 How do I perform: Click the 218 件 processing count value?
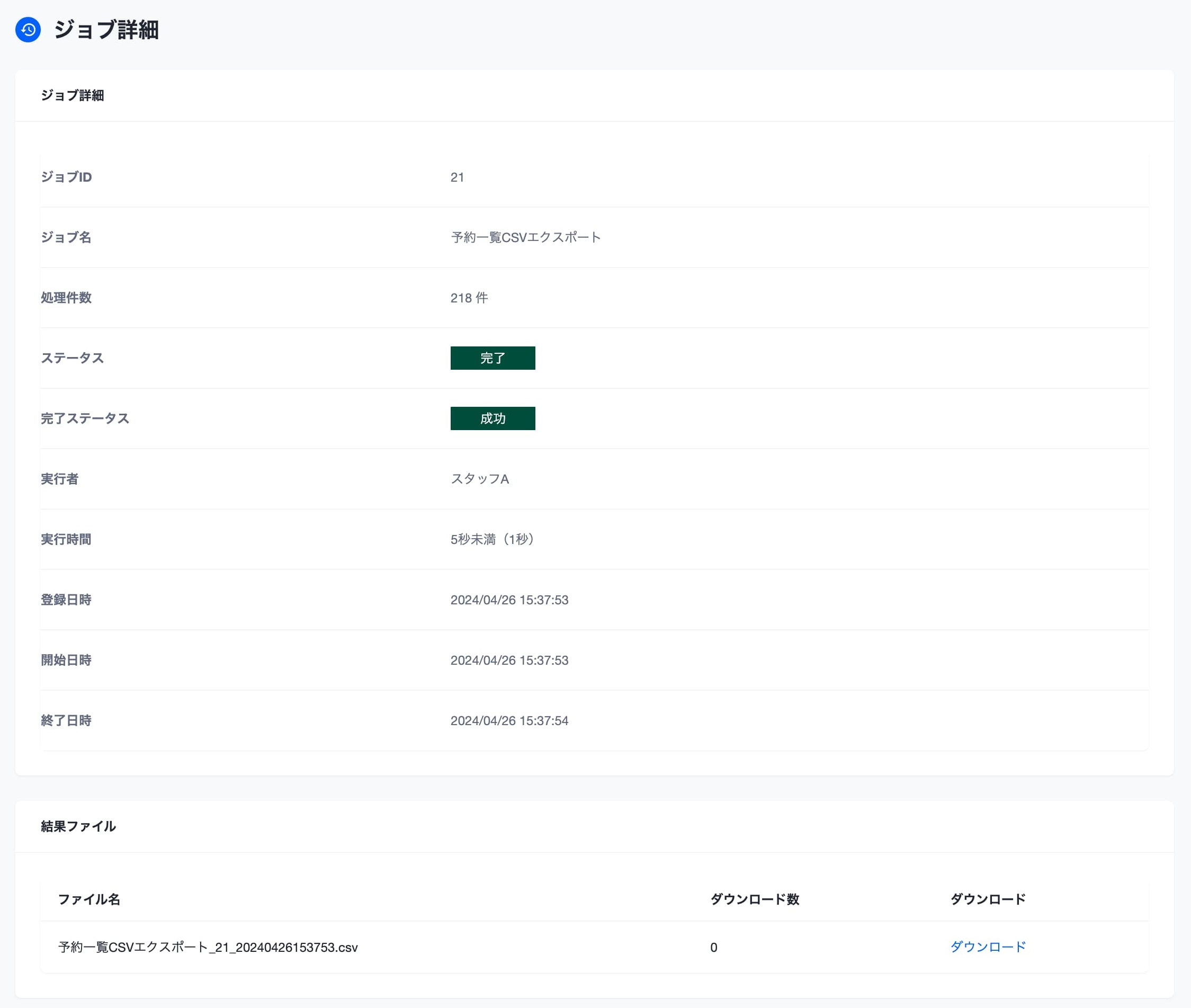[469, 298]
